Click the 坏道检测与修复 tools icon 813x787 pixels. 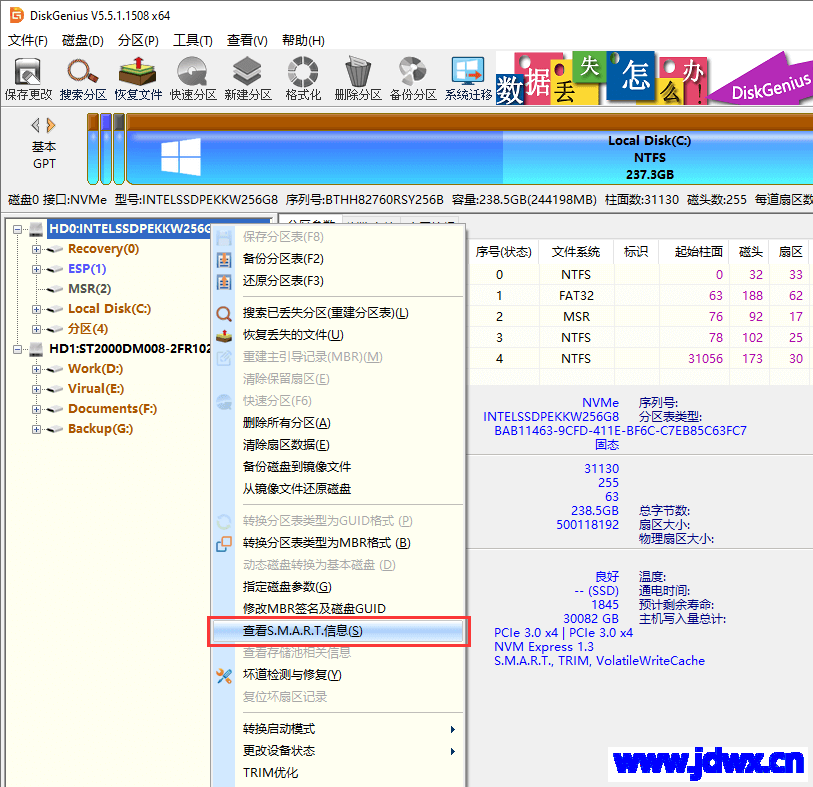(x=224, y=676)
